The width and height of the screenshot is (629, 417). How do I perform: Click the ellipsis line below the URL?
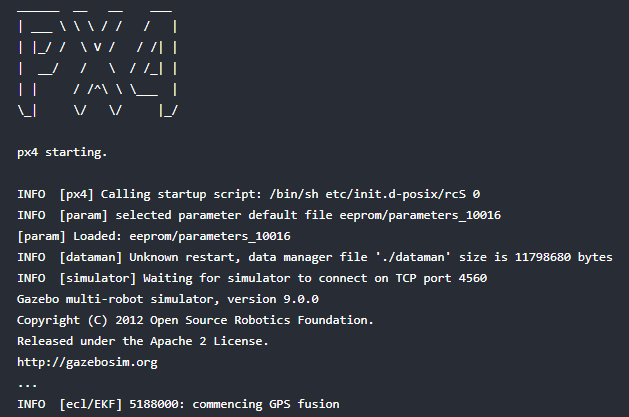tap(28, 383)
